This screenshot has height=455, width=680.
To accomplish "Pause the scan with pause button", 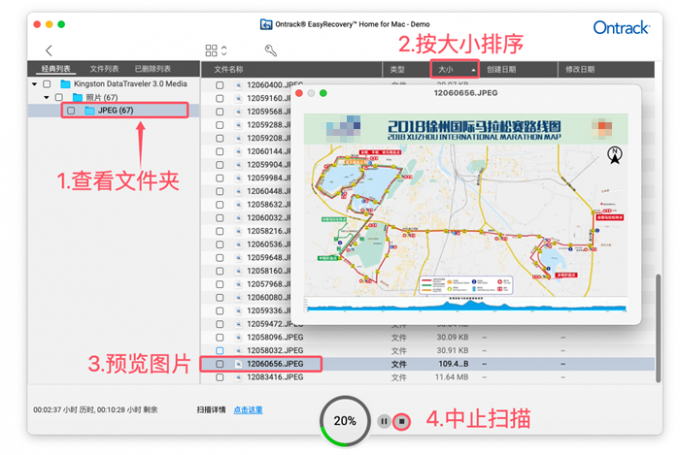I will 384,421.
